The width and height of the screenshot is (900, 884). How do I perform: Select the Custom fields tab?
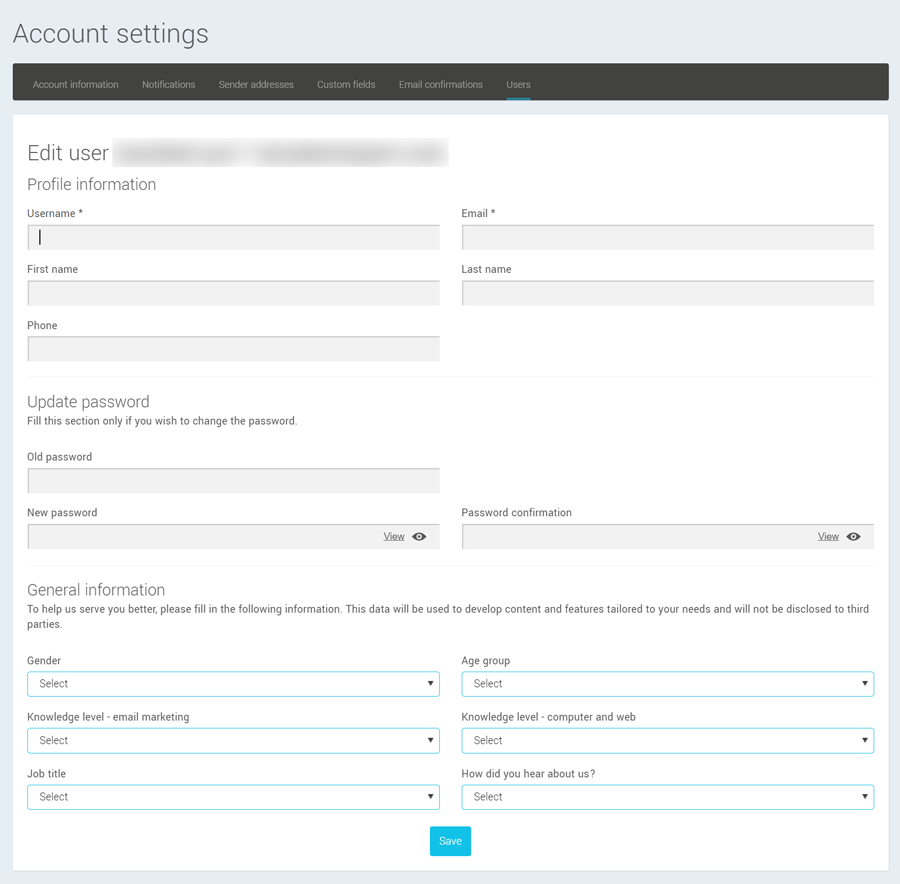coord(346,85)
